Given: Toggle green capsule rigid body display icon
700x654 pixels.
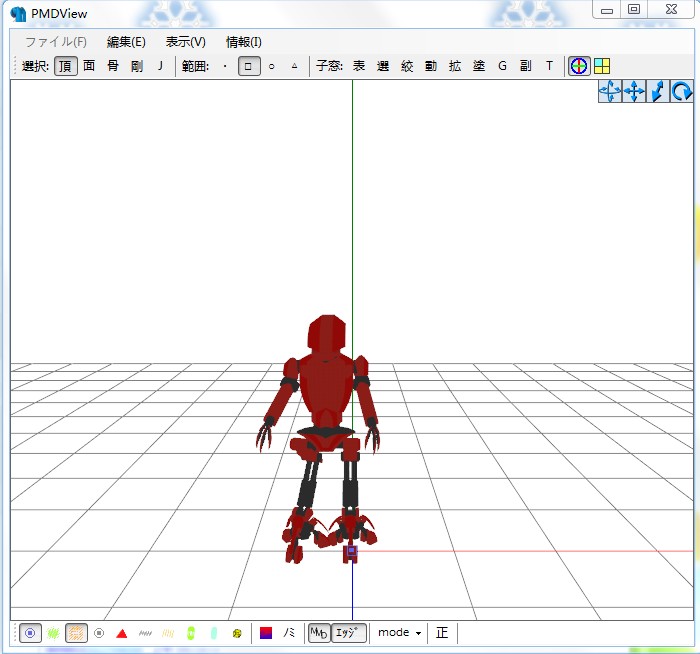Looking at the screenshot, I should (191, 633).
